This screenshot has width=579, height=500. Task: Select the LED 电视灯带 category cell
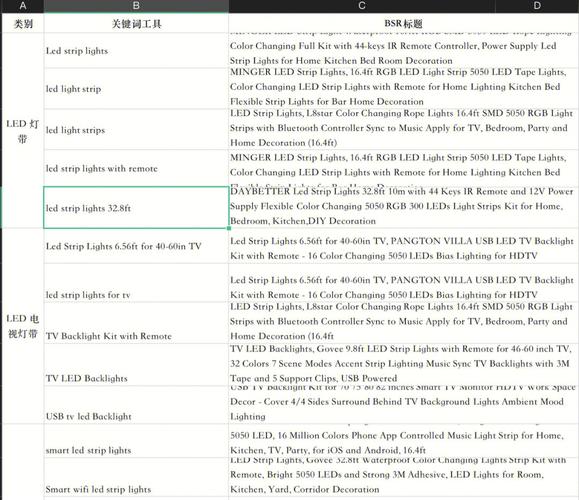[x=23, y=326]
